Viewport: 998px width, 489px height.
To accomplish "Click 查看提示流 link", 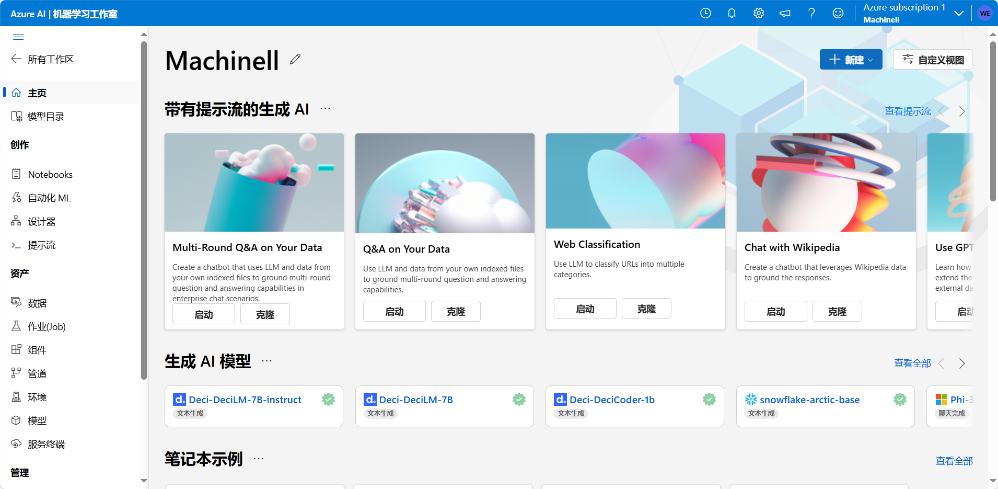I will (907, 111).
